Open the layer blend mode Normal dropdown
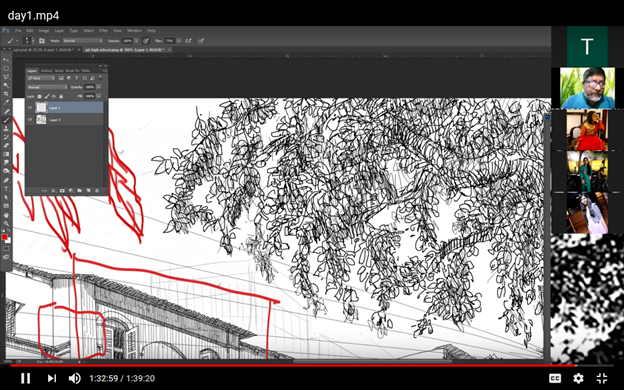The image size is (624, 390). (x=47, y=87)
